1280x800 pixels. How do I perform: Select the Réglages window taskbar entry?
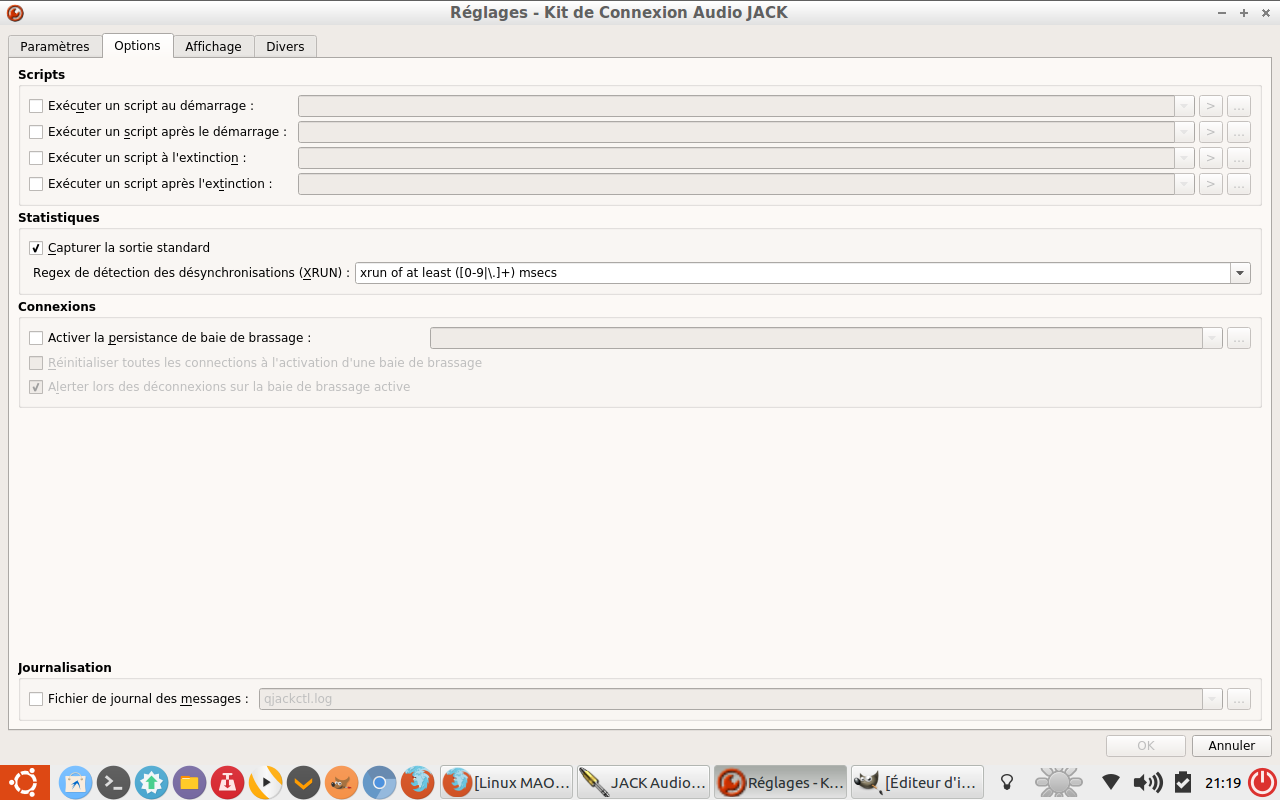(781, 782)
